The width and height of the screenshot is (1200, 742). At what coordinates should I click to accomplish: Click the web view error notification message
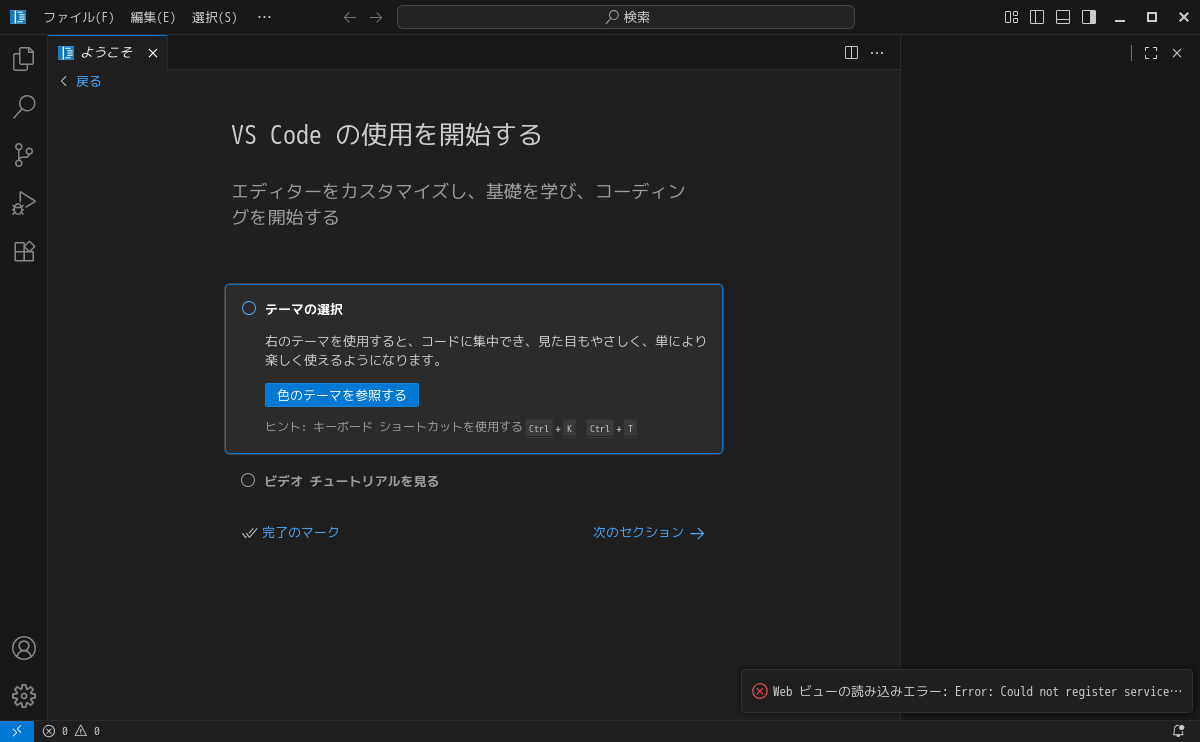977,691
